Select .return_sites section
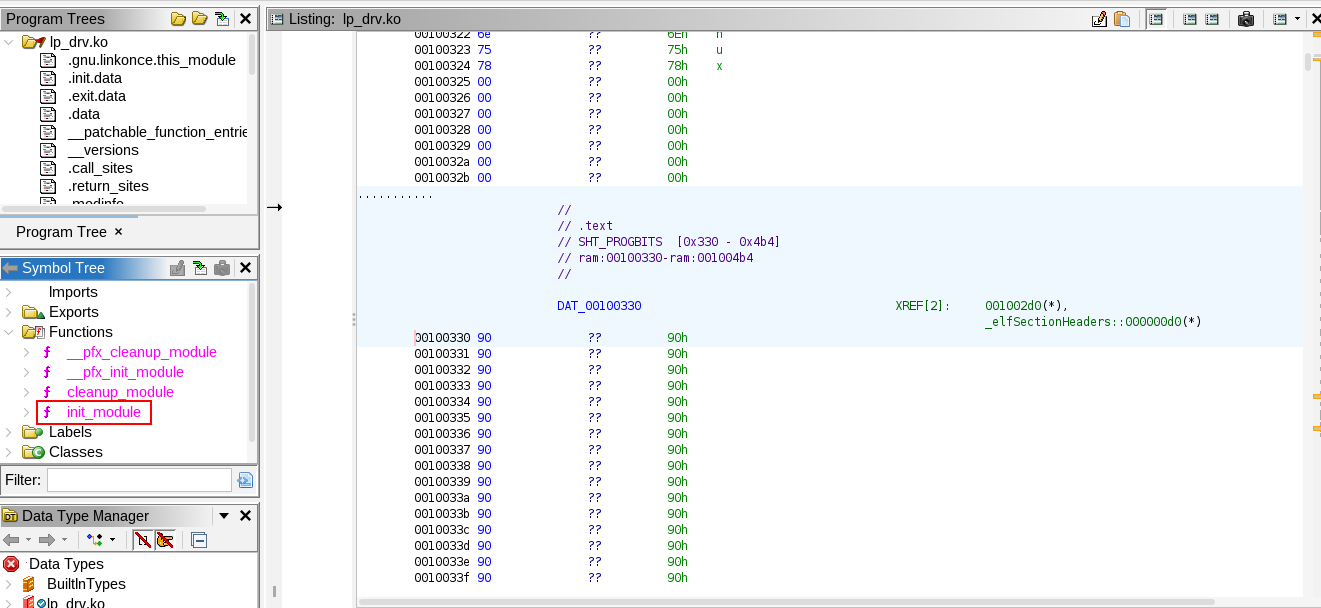 [x=108, y=186]
